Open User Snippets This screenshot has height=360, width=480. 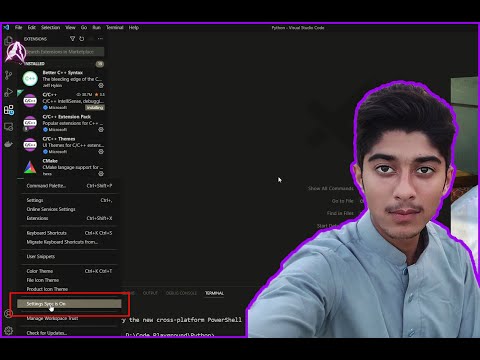click(x=69, y=256)
